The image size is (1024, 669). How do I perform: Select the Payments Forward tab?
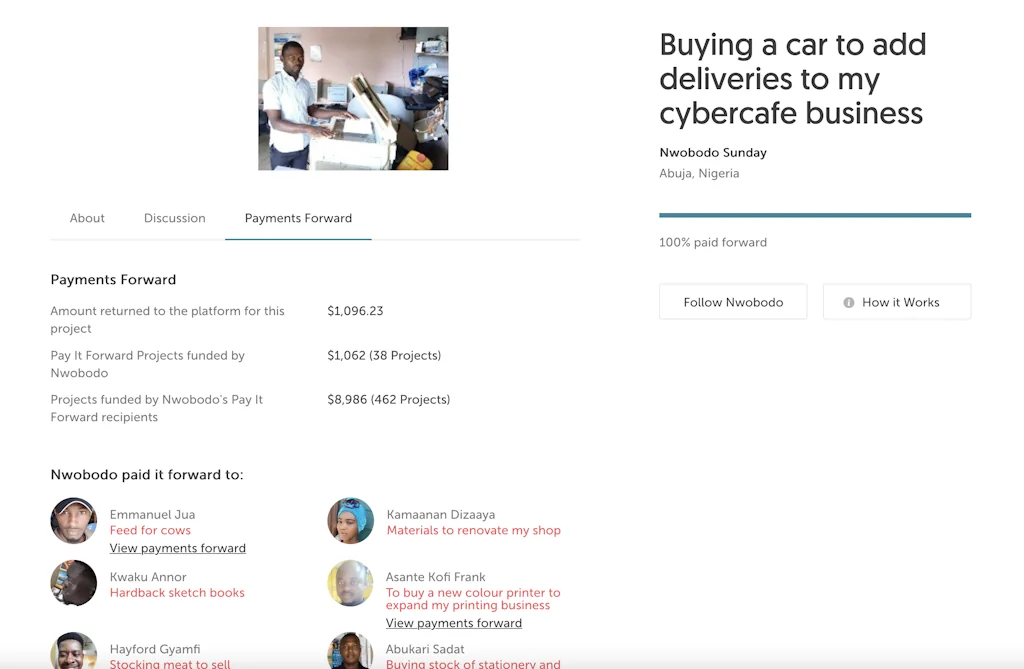click(298, 218)
